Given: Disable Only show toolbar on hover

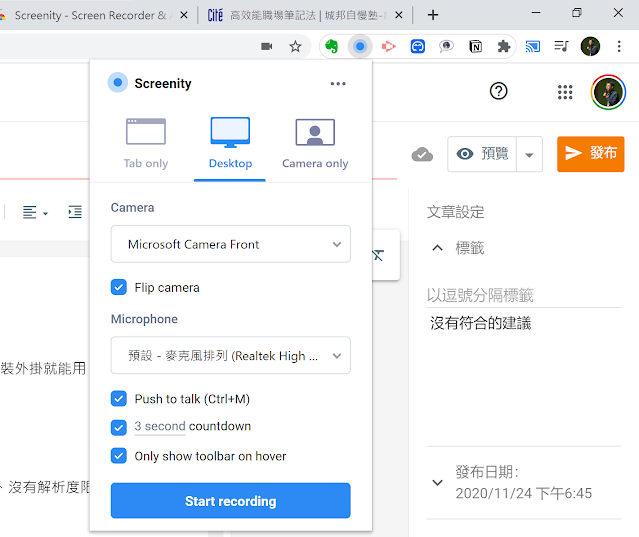Looking at the screenshot, I should tap(119, 456).
